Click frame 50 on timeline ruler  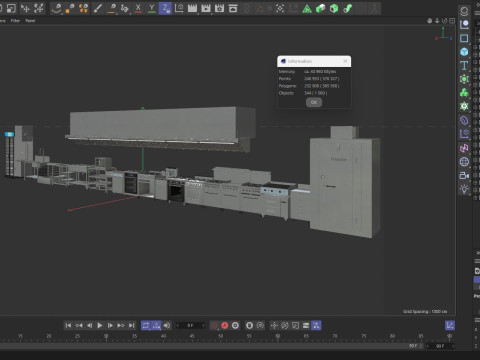tap(221, 336)
